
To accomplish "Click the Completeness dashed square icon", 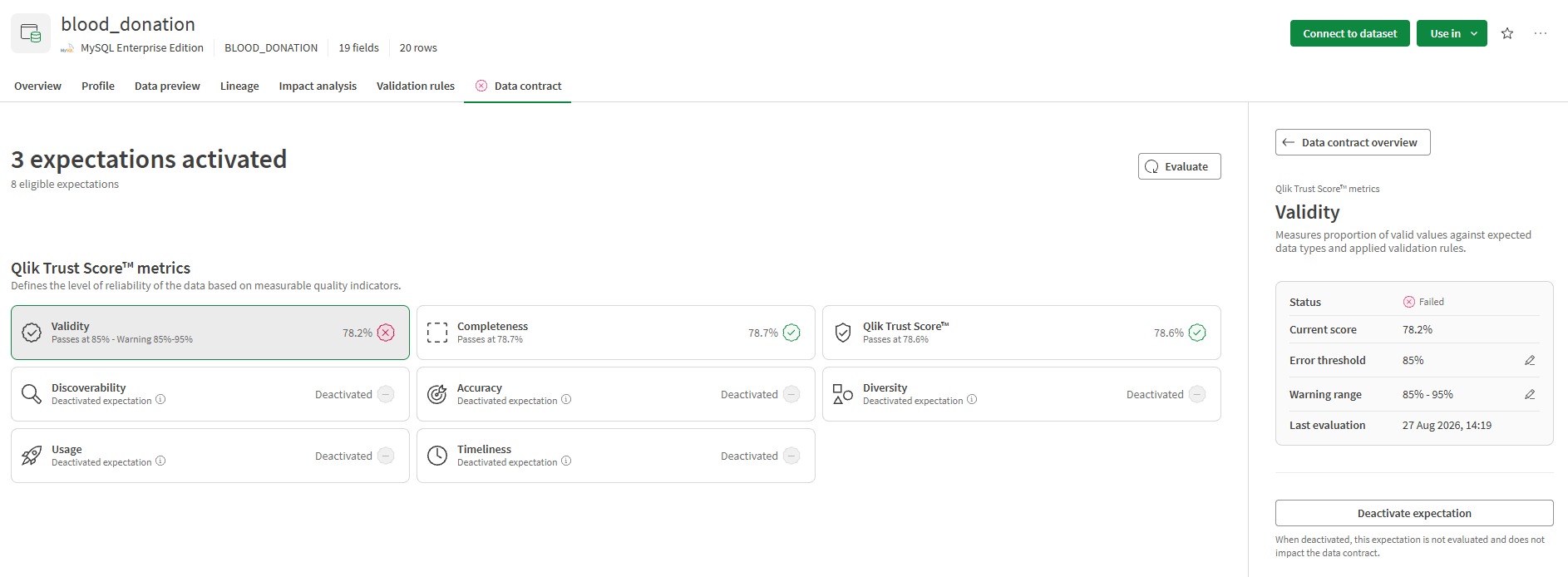I will (x=437, y=333).
